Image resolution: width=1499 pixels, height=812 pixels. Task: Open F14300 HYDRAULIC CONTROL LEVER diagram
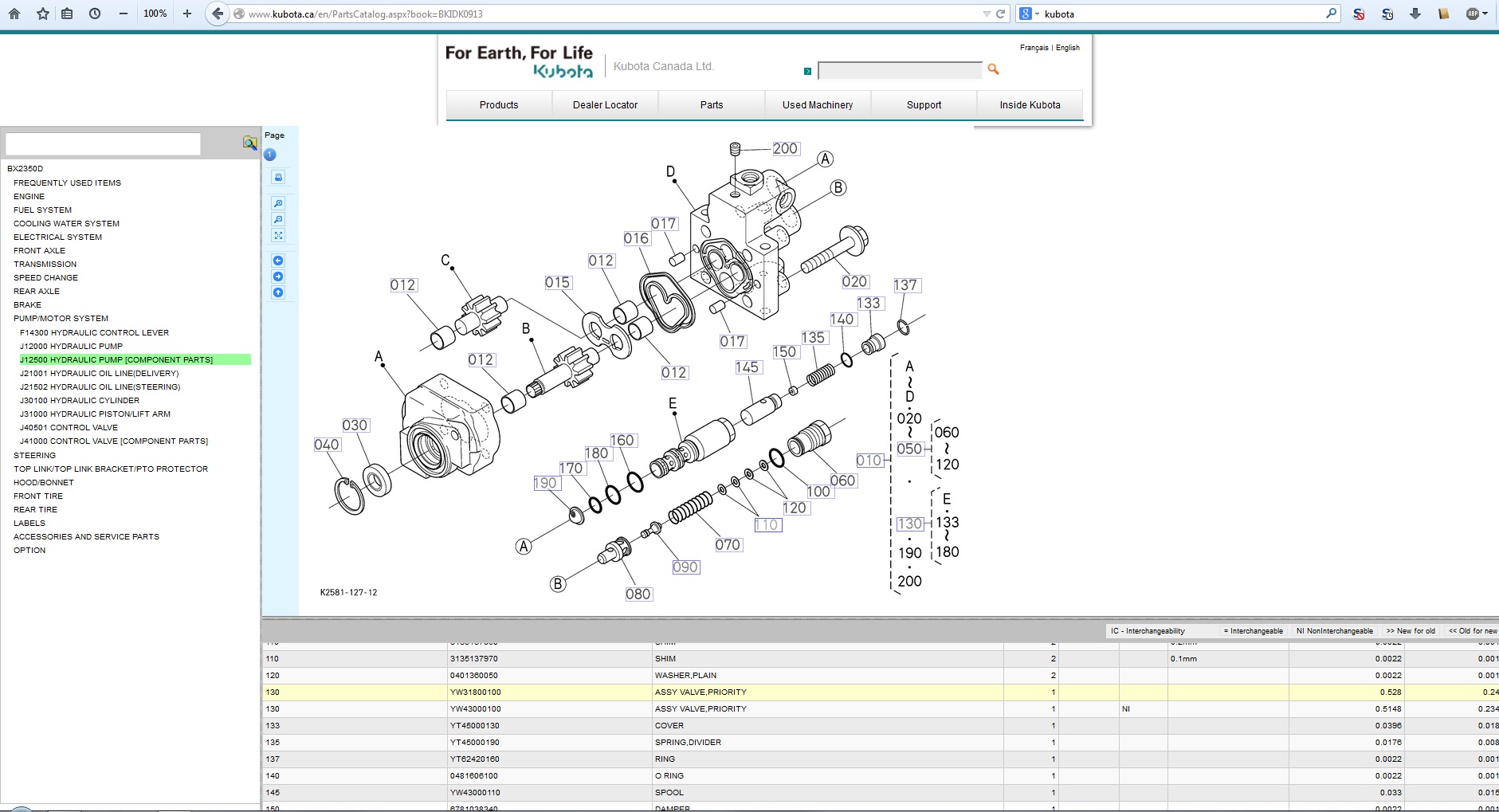(94, 333)
